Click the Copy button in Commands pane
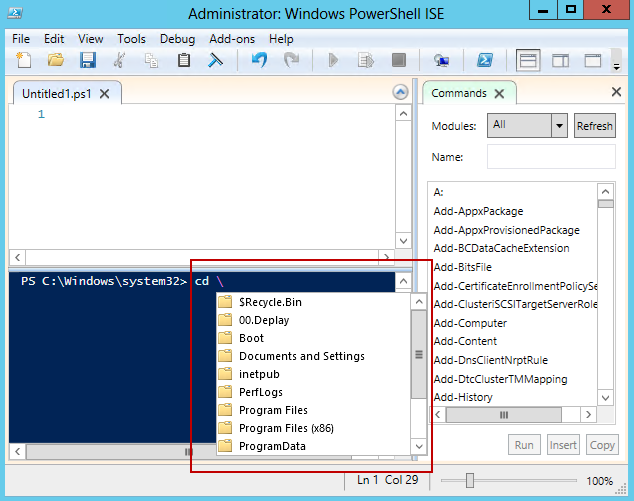 pyautogui.click(x=602, y=445)
